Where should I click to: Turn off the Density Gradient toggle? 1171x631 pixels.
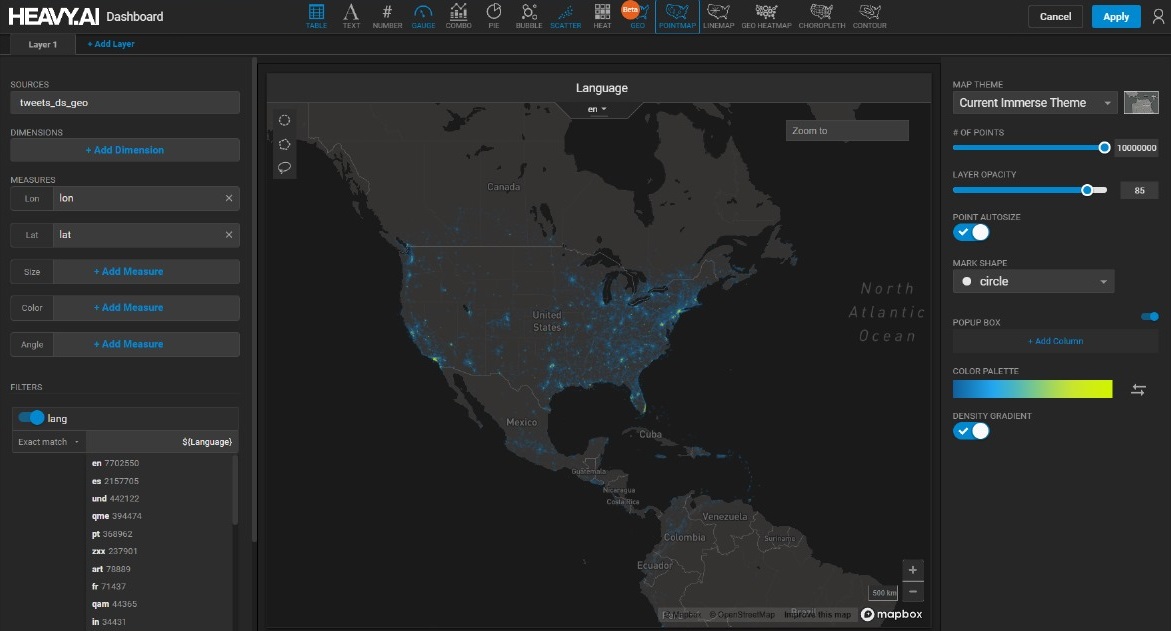coord(970,431)
